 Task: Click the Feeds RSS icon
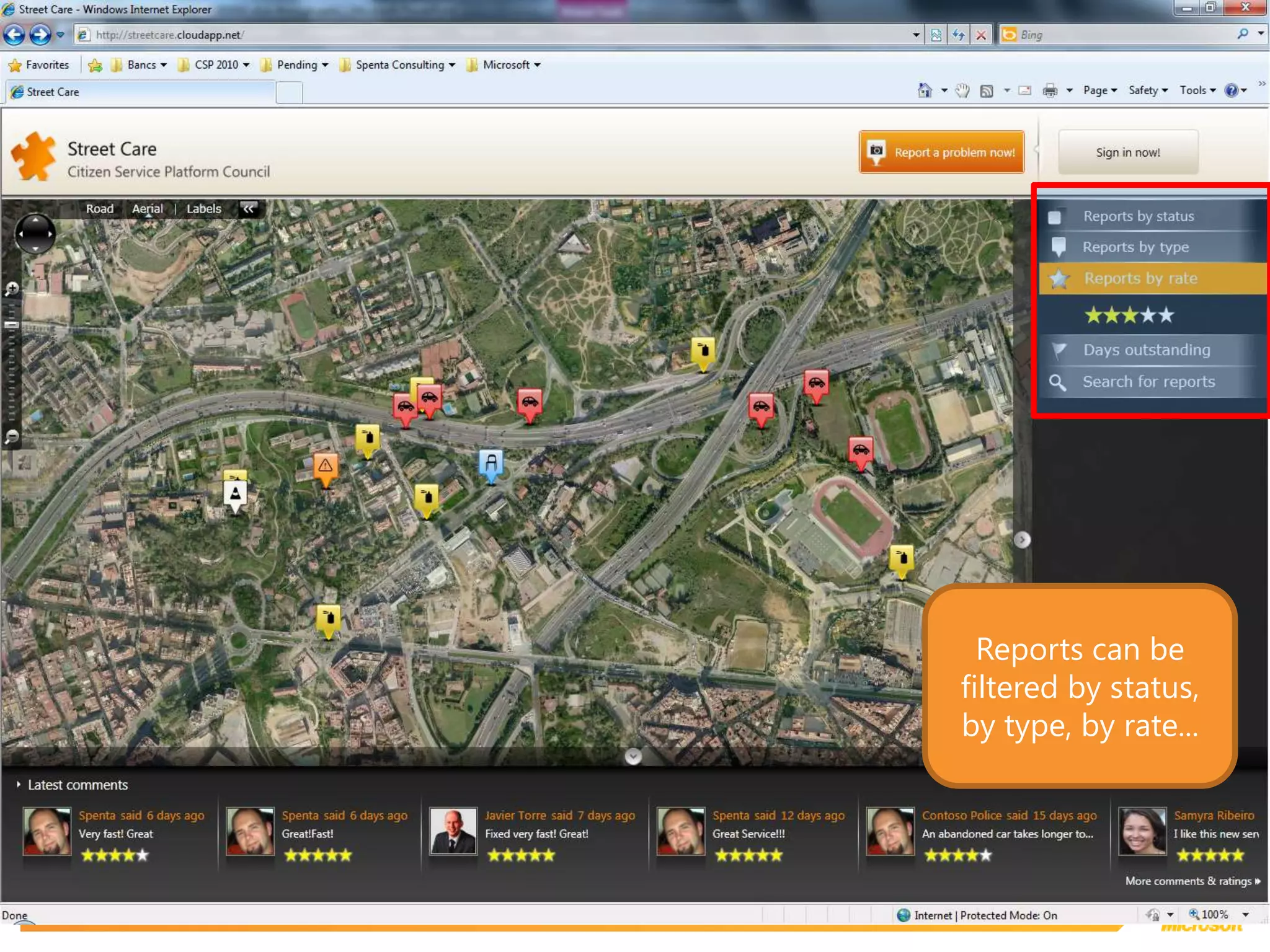987,91
